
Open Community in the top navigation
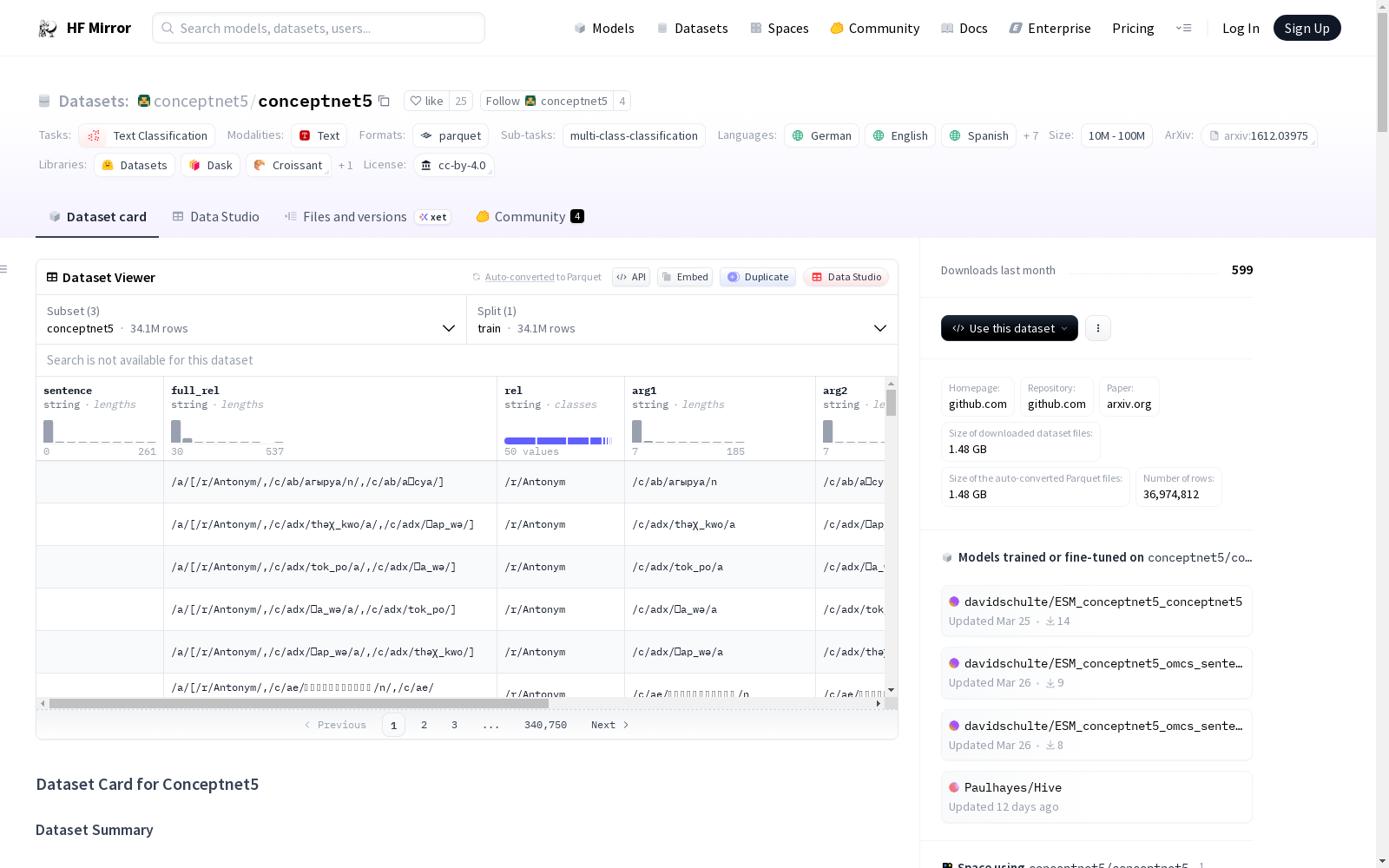(875, 28)
